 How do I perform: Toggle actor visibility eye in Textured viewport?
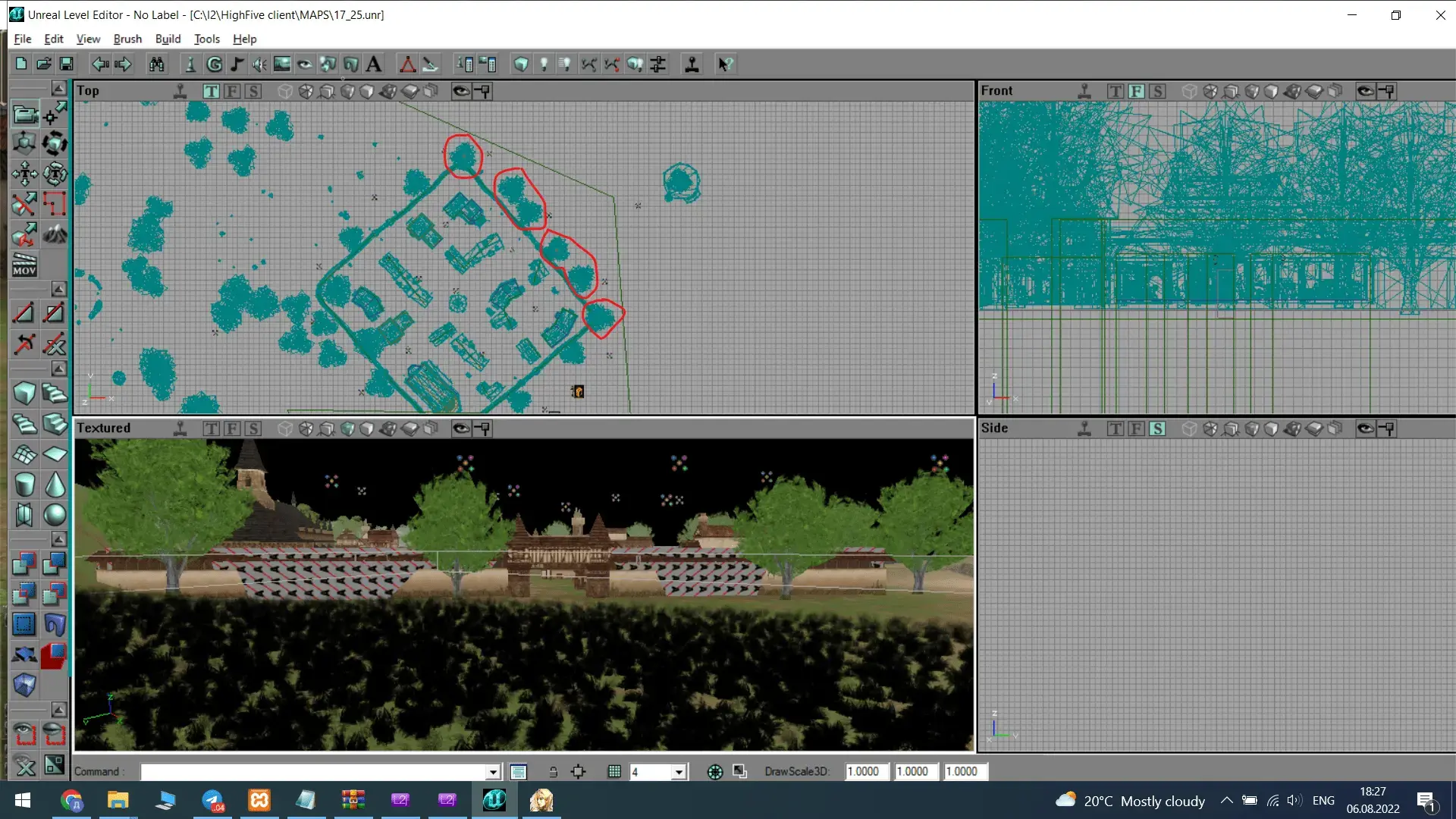coord(461,428)
